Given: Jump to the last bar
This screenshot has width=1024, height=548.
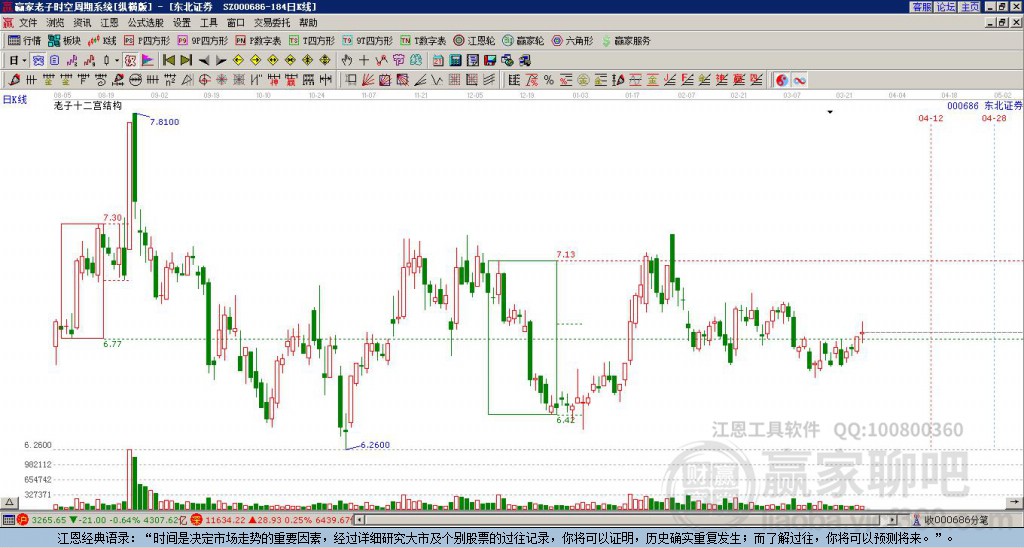Looking at the screenshot, I should click(x=186, y=60).
